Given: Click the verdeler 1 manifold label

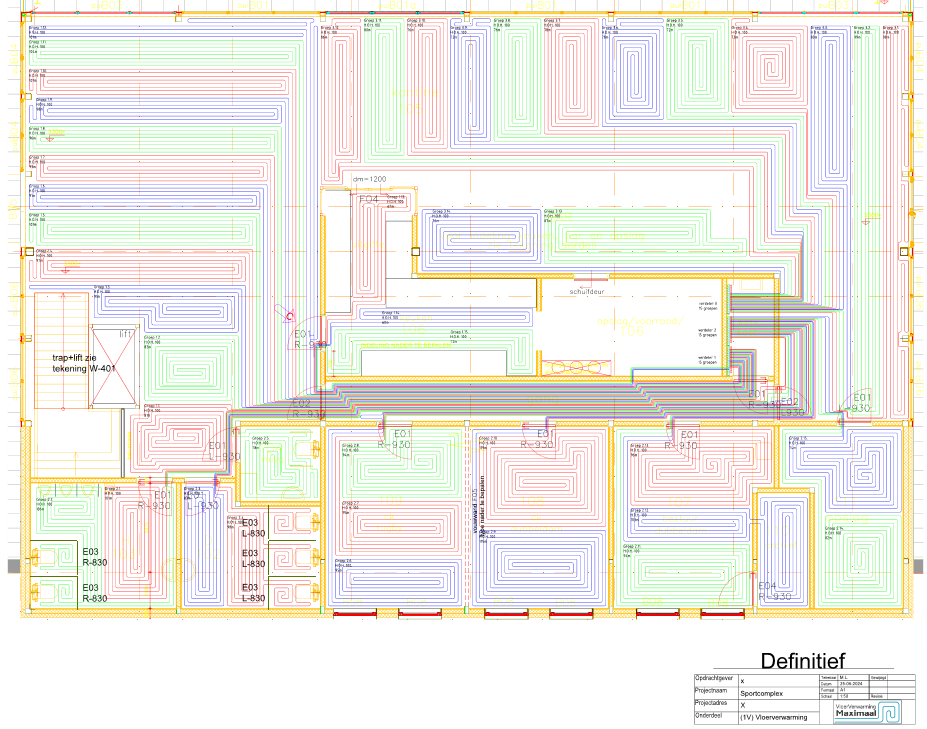Looking at the screenshot, I should (708, 358).
